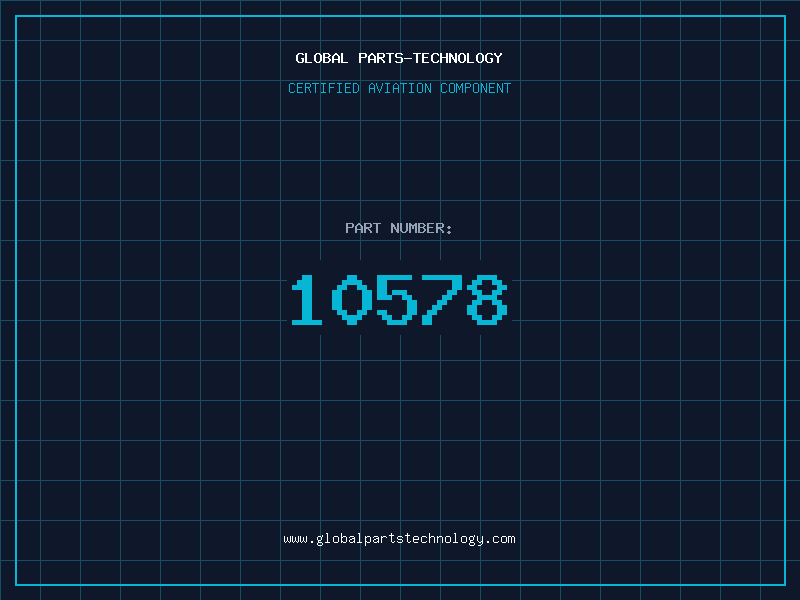Click the word GLOBAL in the title
800x600 pixels.
click(x=321, y=58)
